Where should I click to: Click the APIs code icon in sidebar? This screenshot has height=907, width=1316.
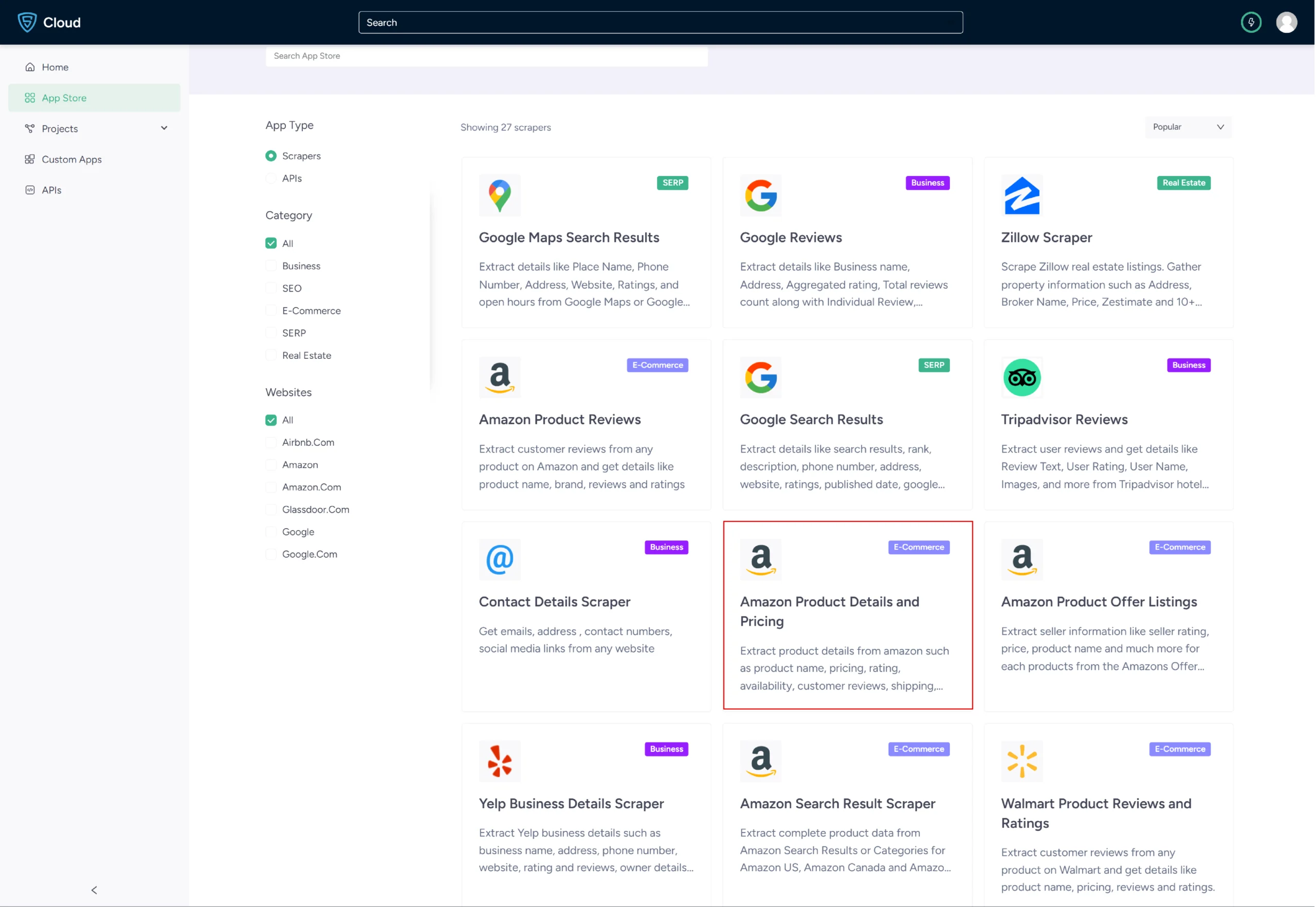[x=30, y=190]
